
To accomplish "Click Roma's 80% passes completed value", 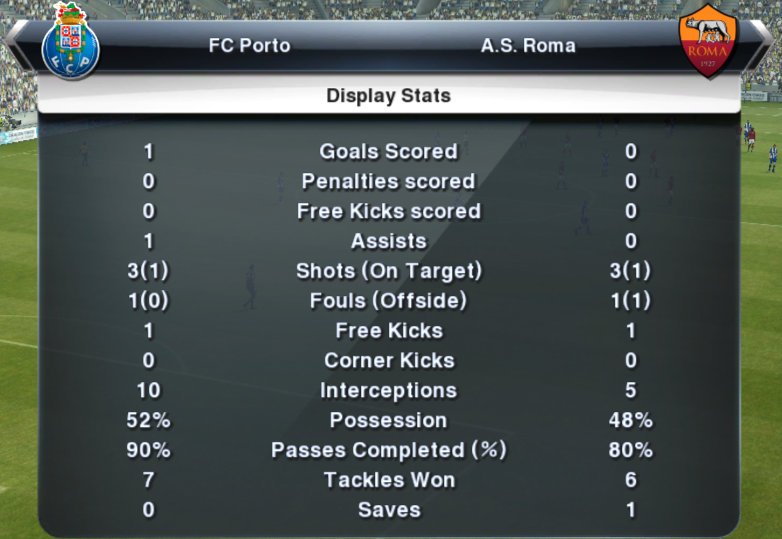I will coord(630,450).
